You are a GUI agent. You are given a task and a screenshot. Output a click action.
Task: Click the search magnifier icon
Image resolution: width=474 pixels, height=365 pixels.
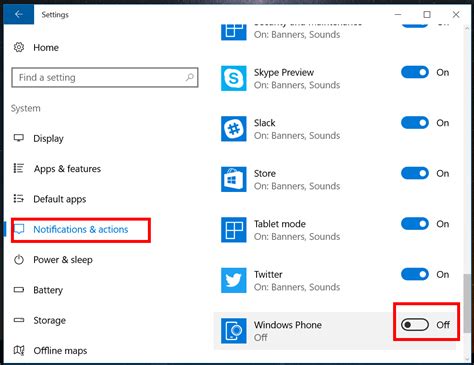coord(189,78)
